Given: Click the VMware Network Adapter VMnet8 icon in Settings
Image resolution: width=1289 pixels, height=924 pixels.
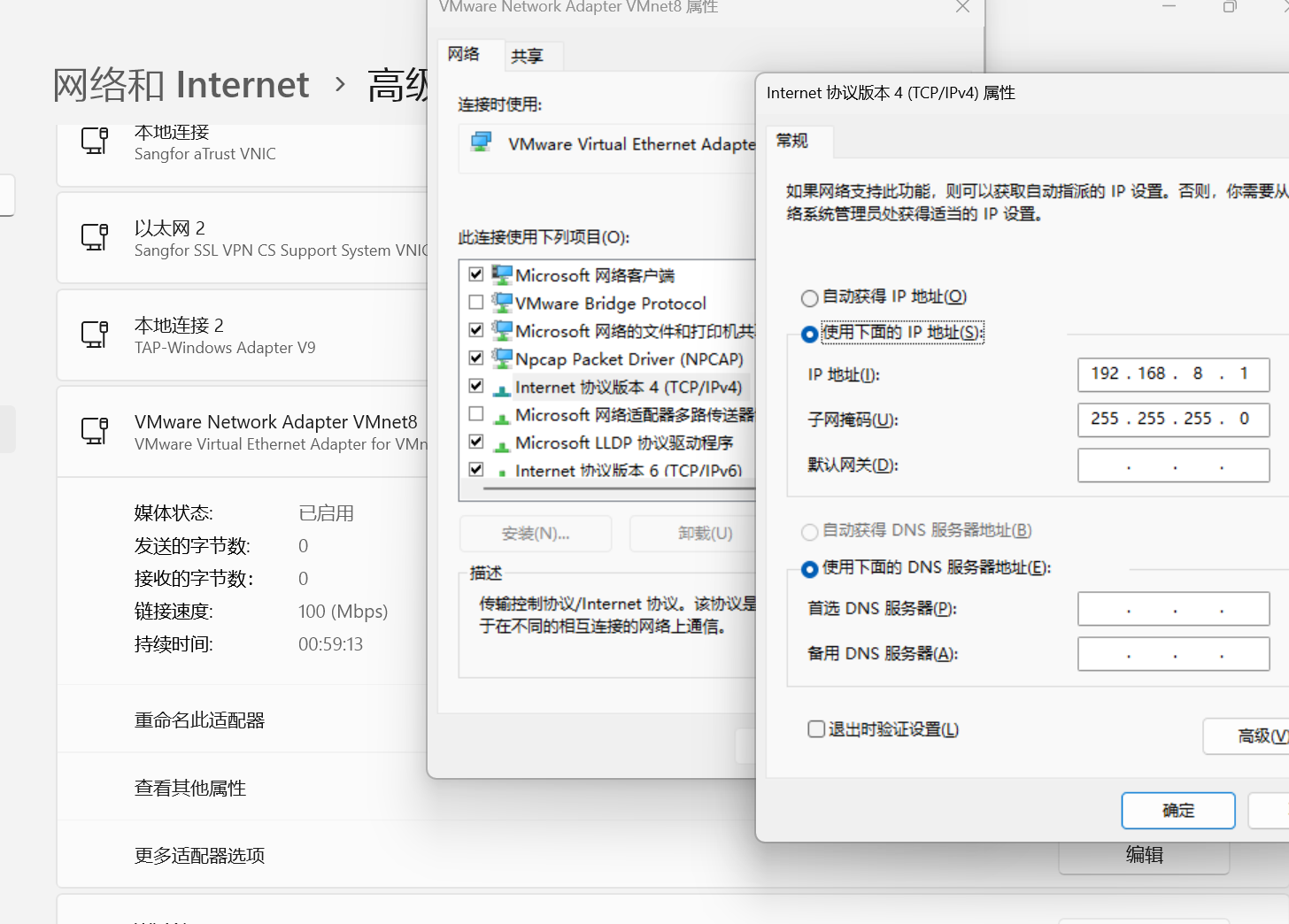Looking at the screenshot, I should click(95, 430).
